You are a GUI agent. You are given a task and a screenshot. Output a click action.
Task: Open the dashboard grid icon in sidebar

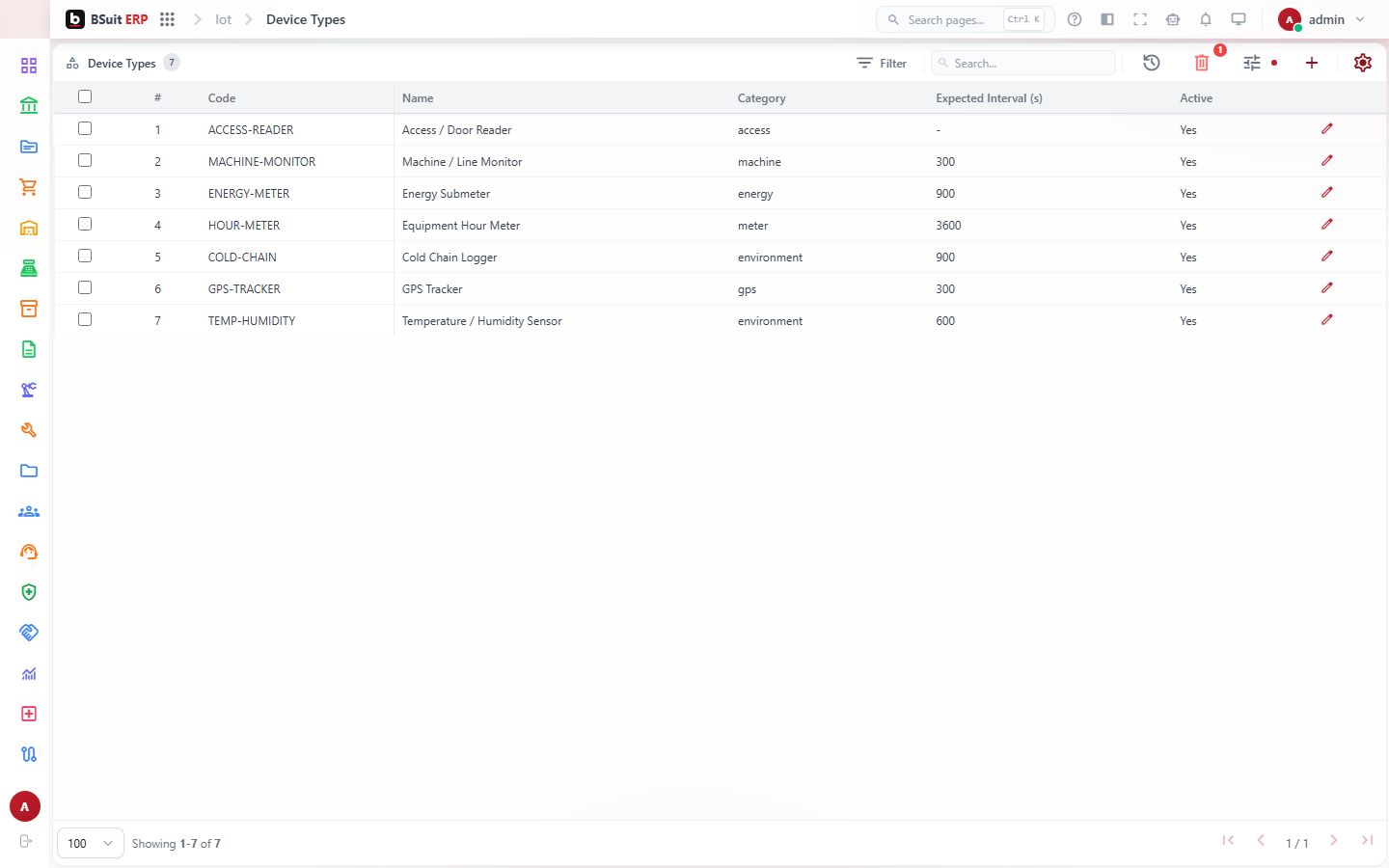click(x=29, y=66)
